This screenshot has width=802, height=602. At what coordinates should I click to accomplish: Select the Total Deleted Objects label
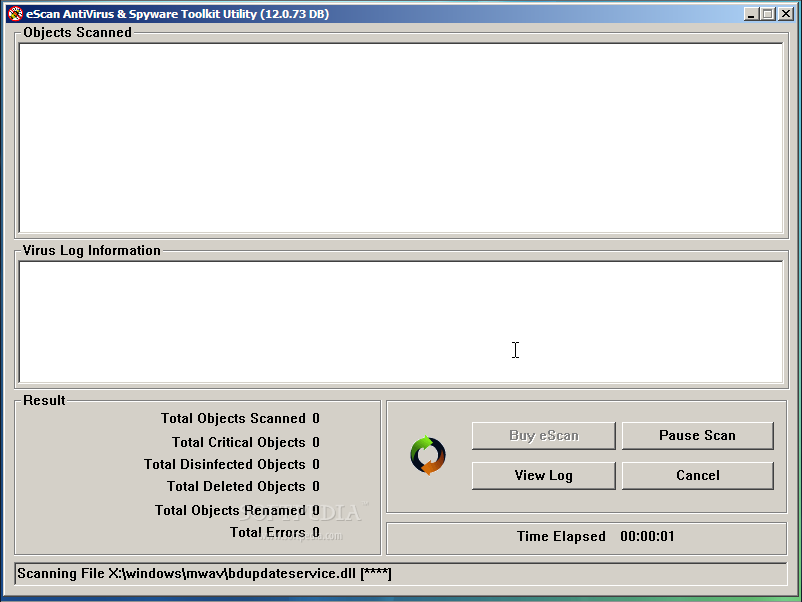(236, 486)
